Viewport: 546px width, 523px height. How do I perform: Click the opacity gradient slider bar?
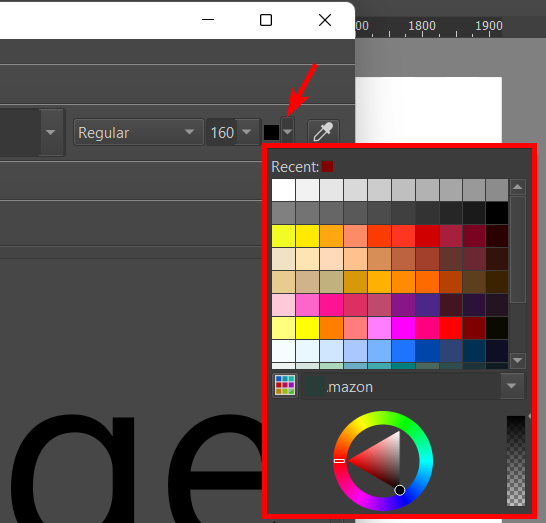pyautogui.click(x=516, y=460)
